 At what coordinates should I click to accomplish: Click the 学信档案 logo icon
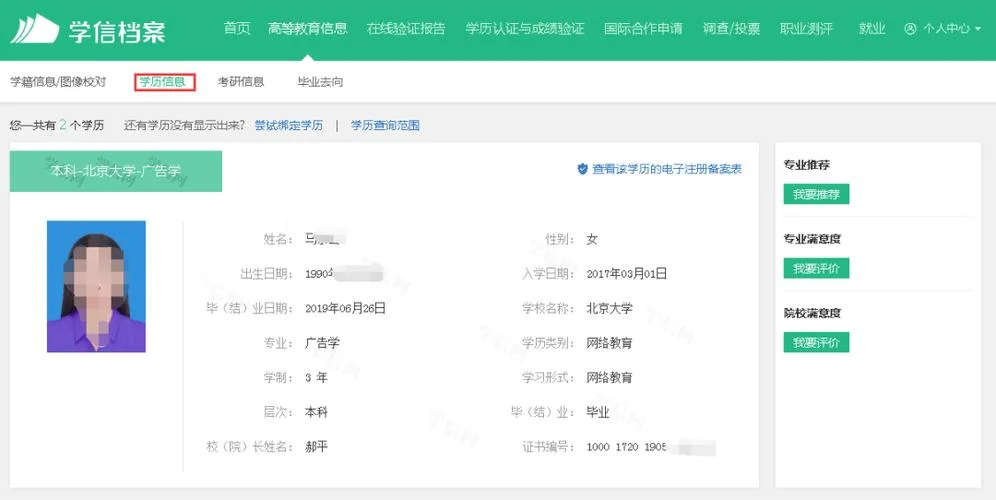[x=35, y=29]
